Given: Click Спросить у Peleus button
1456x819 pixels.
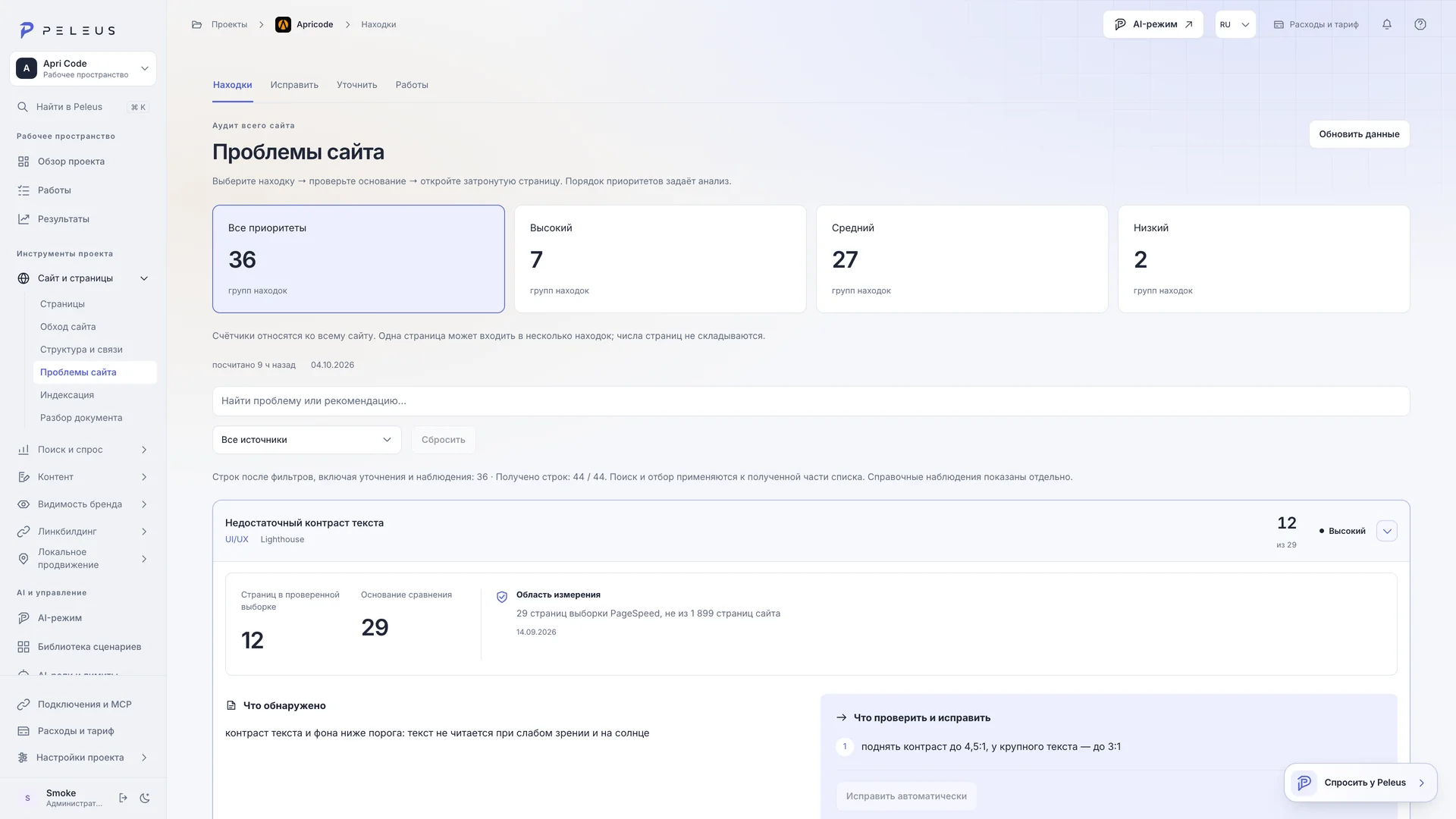Looking at the screenshot, I should (1360, 783).
